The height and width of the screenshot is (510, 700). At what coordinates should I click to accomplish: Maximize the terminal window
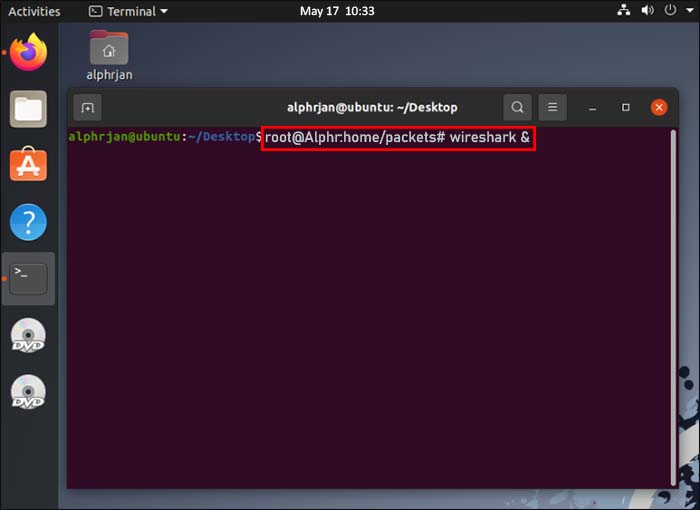pos(625,107)
